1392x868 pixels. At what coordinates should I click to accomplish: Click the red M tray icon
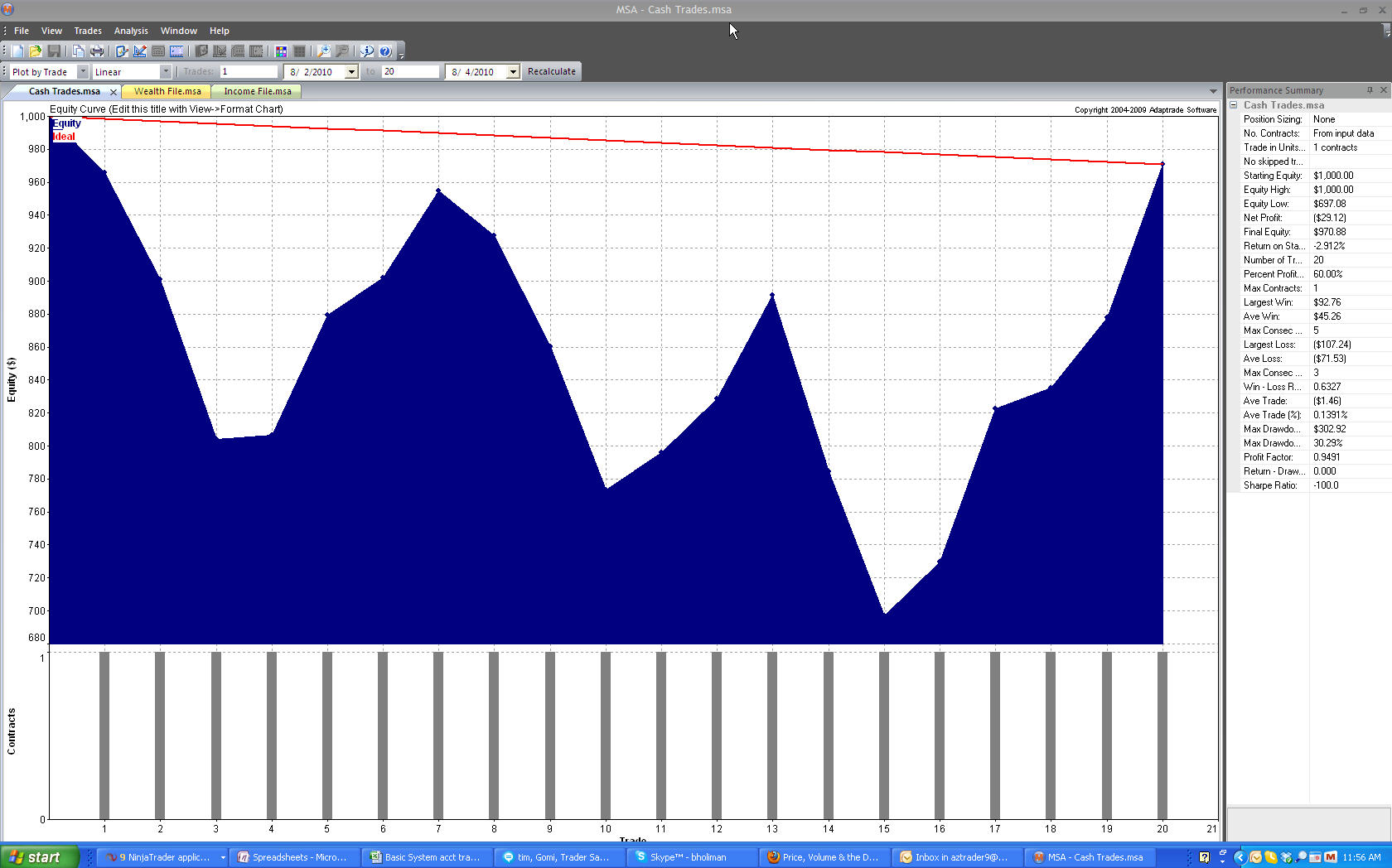pos(1331,857)
